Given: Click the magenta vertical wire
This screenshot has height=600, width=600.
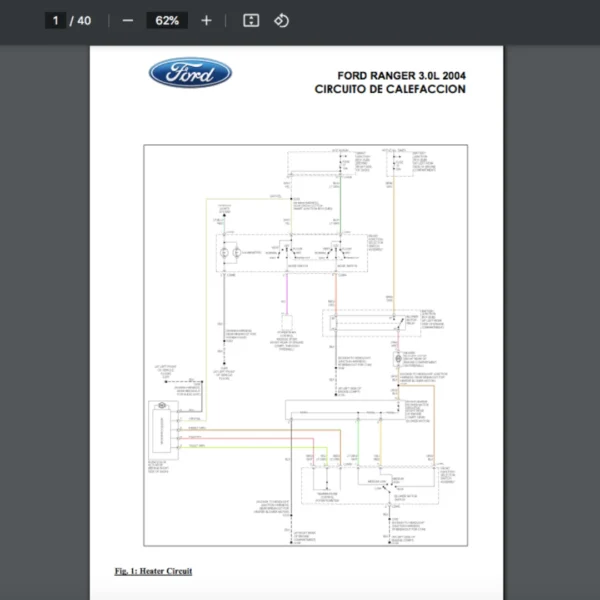Looking at the screenshot, I should coord(288,295).
